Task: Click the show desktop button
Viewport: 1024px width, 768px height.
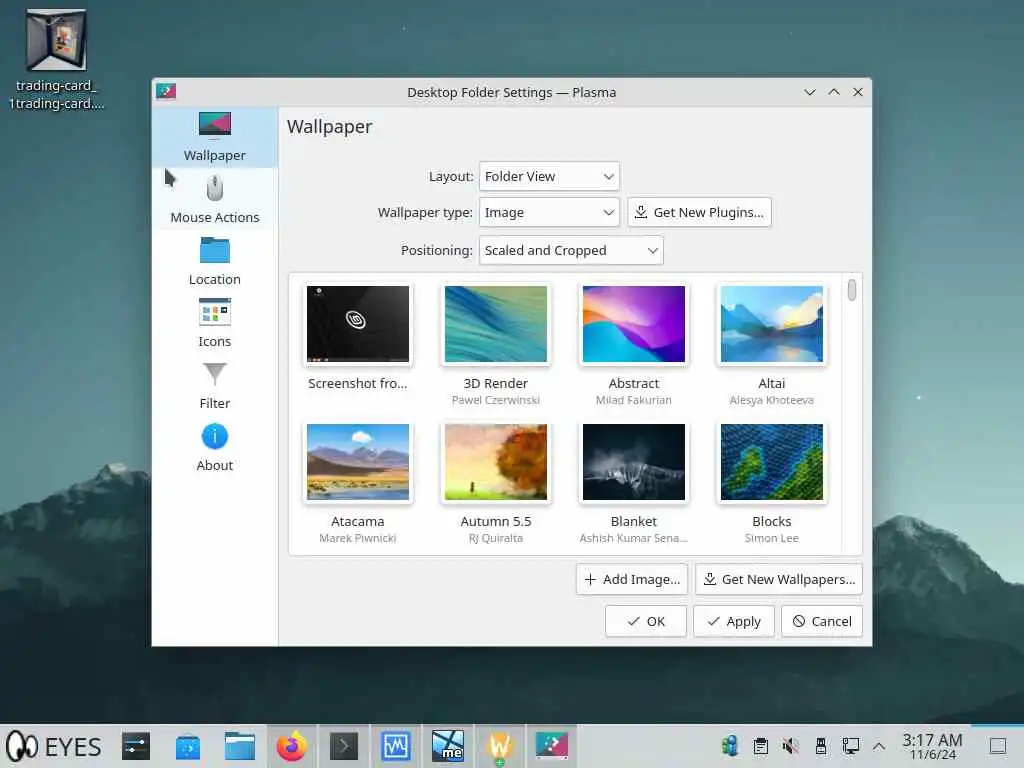Action: (998, 746)
